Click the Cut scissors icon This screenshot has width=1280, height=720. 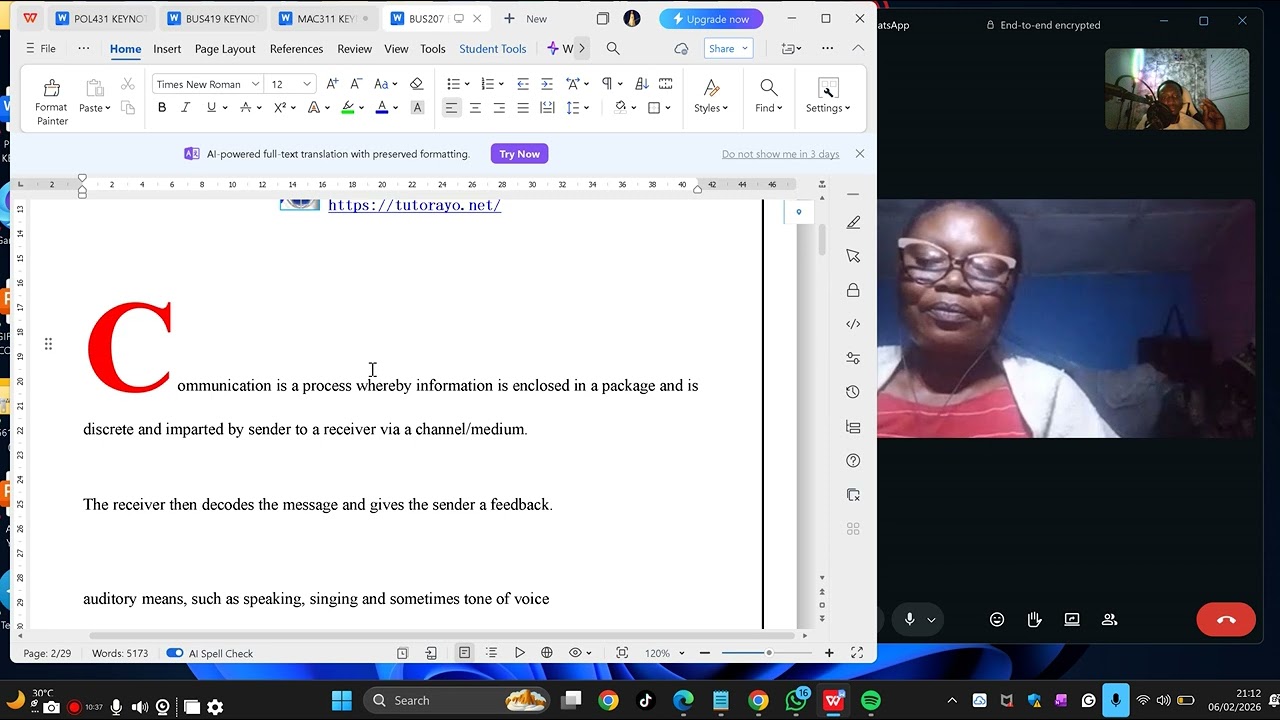(128, 85)
